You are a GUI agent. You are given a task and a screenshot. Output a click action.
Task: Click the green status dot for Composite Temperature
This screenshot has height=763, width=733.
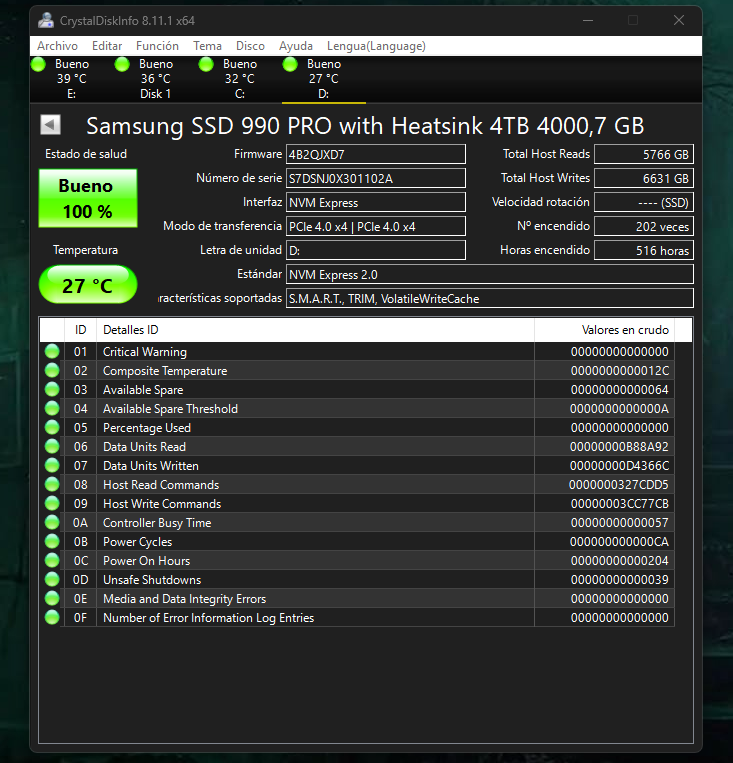click(x=52, y=370)
